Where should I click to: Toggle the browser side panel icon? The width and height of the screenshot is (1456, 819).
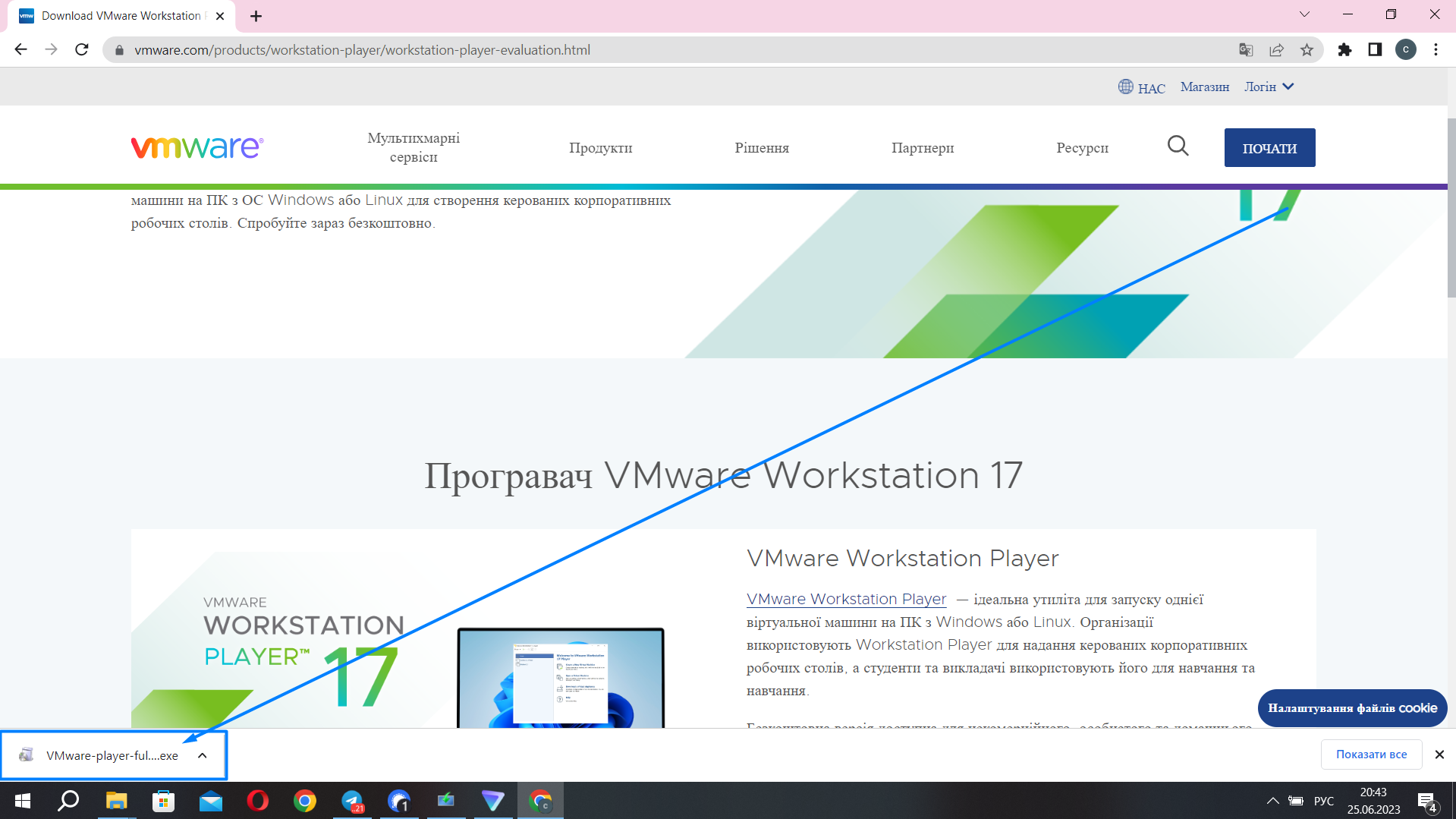tap(1375, 50)
